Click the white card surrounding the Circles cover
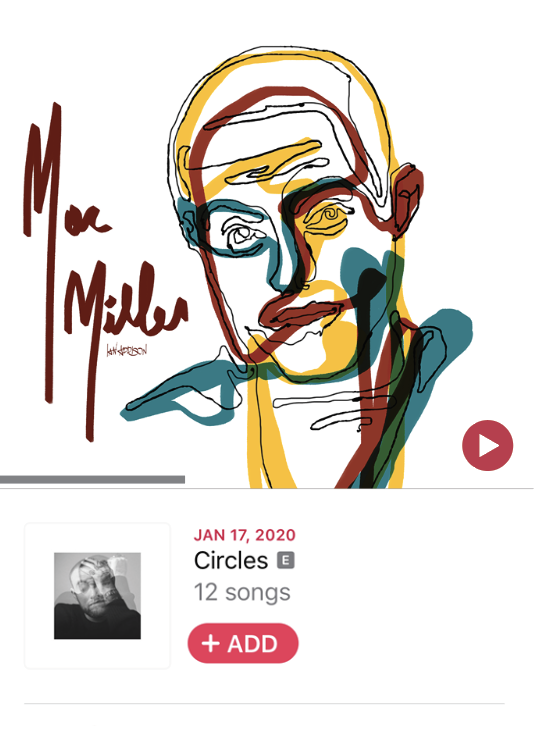 click(x=97, y=596)
